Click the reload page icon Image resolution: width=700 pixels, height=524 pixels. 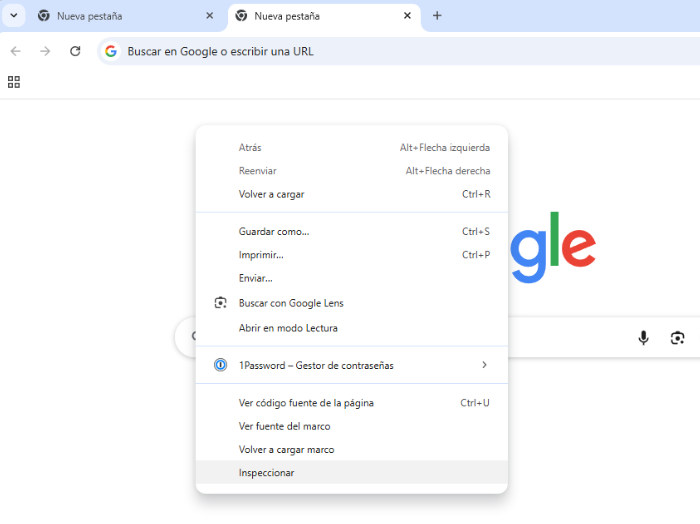click(75, 51)
